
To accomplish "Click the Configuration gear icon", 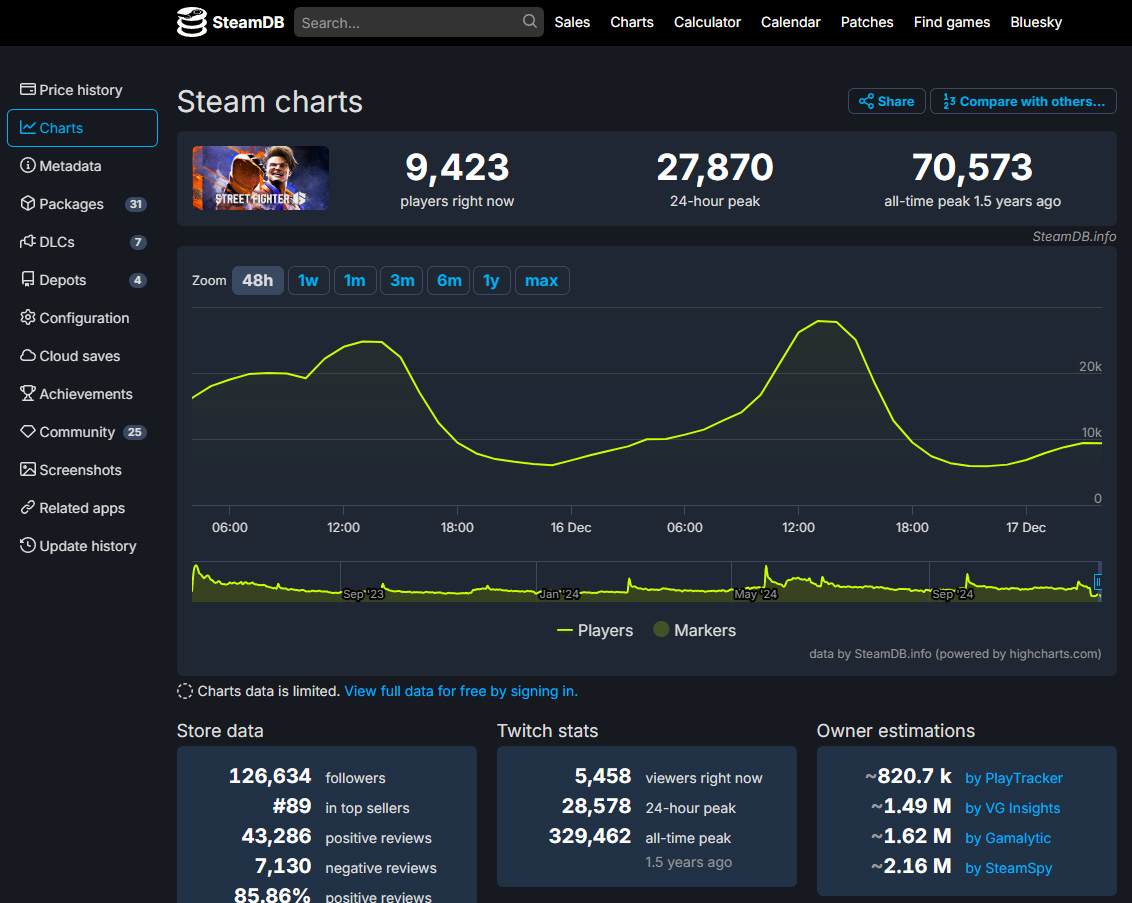I will (27, 318).
